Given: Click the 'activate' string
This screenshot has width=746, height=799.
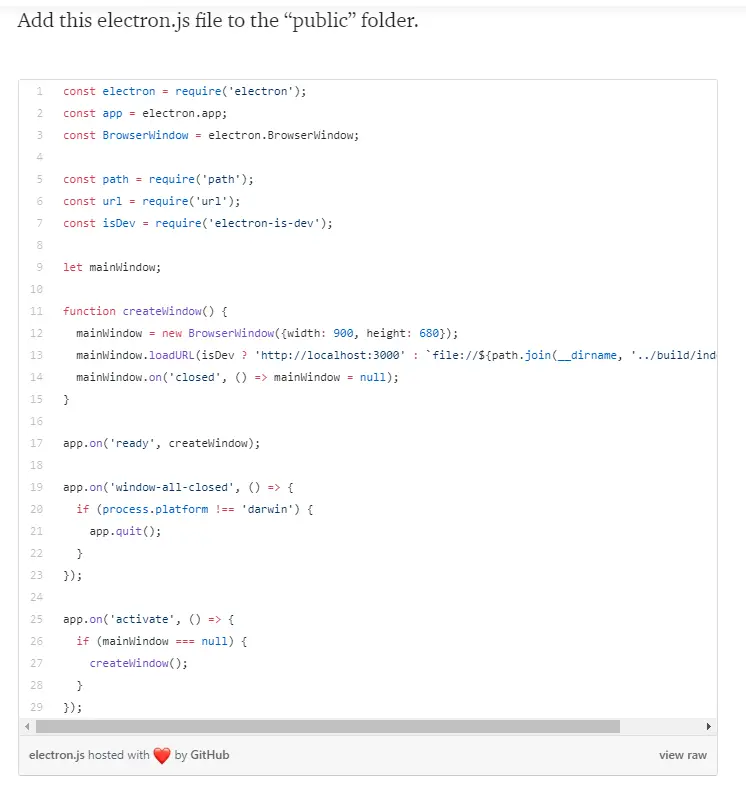Looking at the screenshot, I should 142,619.
